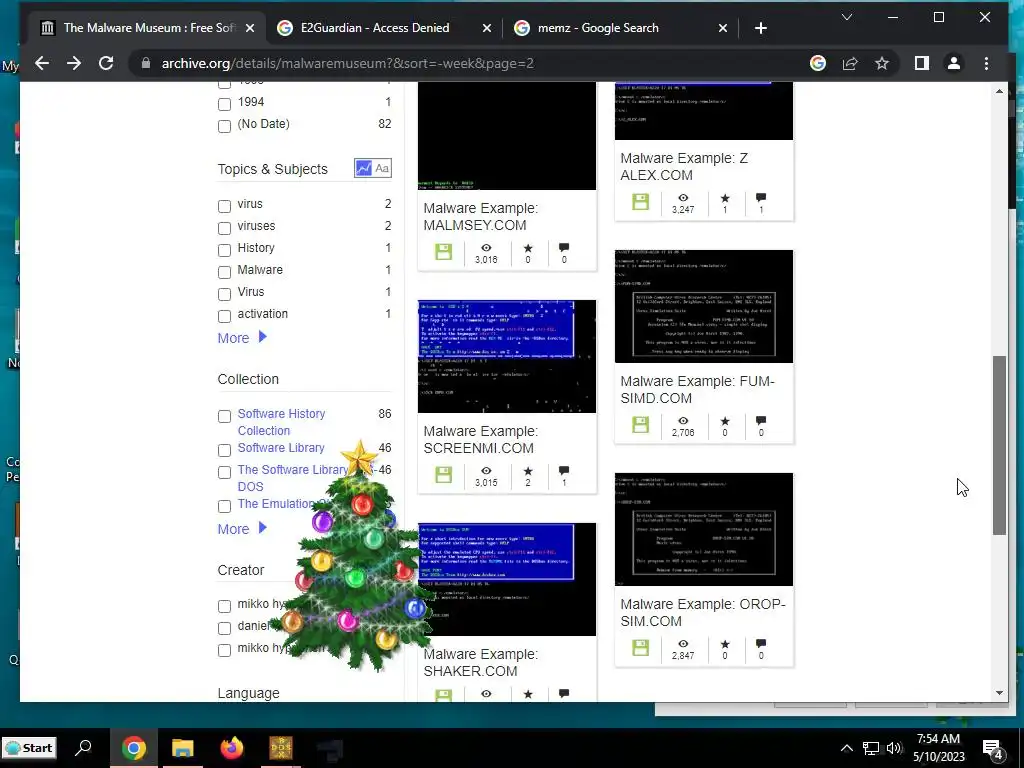Click floppy disk icon under SCREENMI.COM

coord(443,475)
